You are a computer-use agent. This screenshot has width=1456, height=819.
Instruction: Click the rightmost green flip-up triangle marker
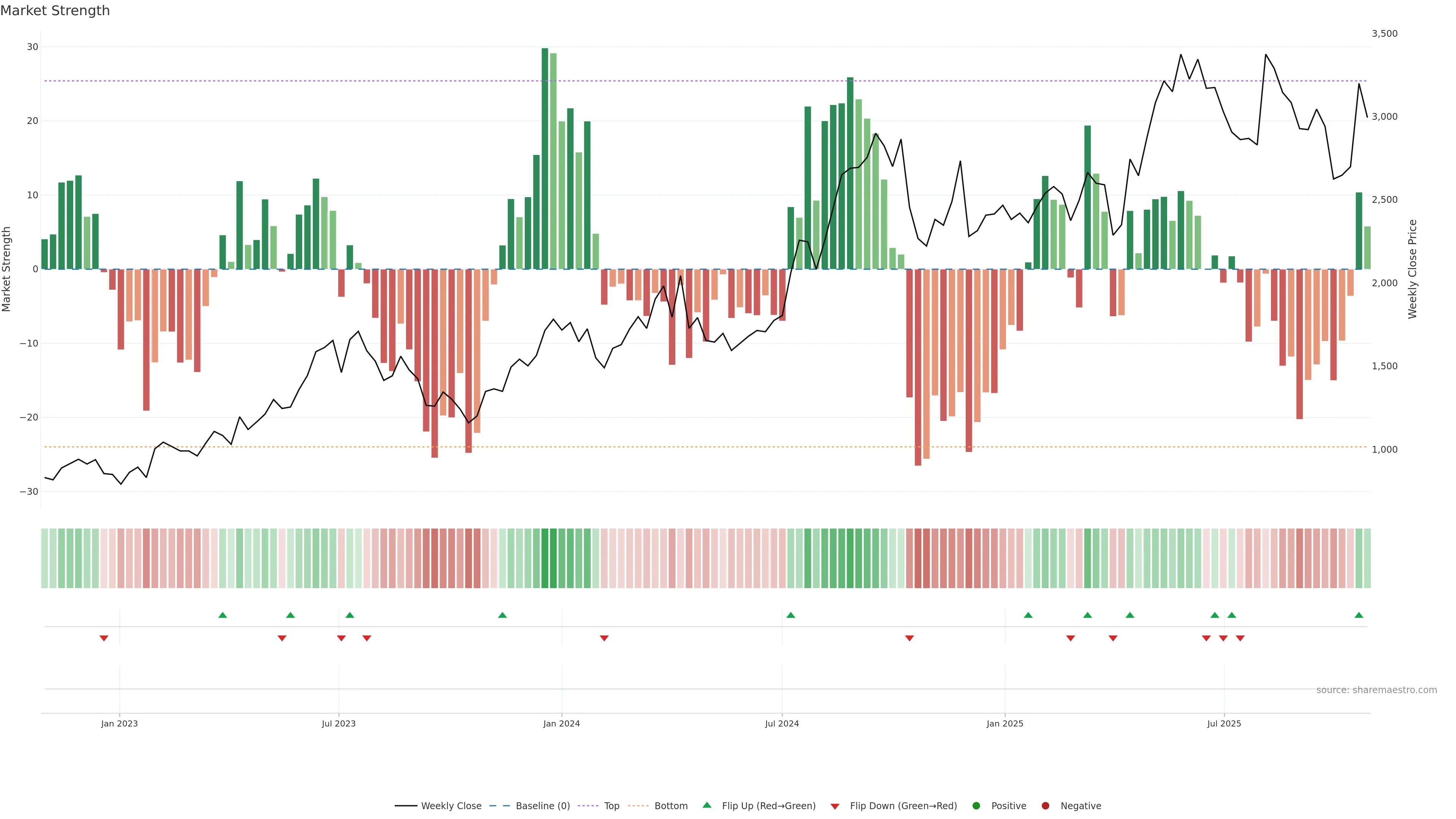pyautogui.click(x=1359, y=615)
